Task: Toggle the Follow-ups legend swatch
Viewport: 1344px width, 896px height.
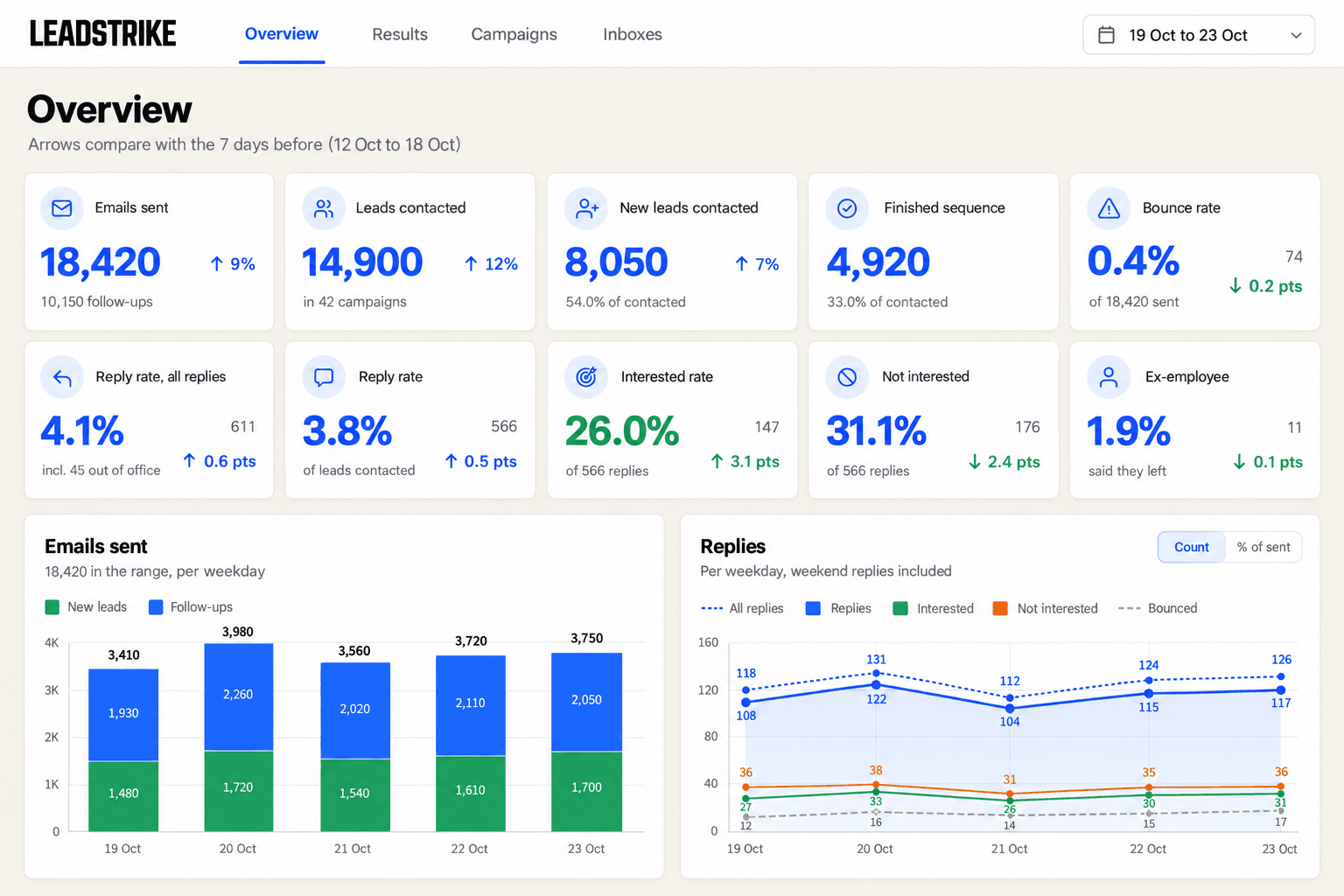Action: point(156,607)
